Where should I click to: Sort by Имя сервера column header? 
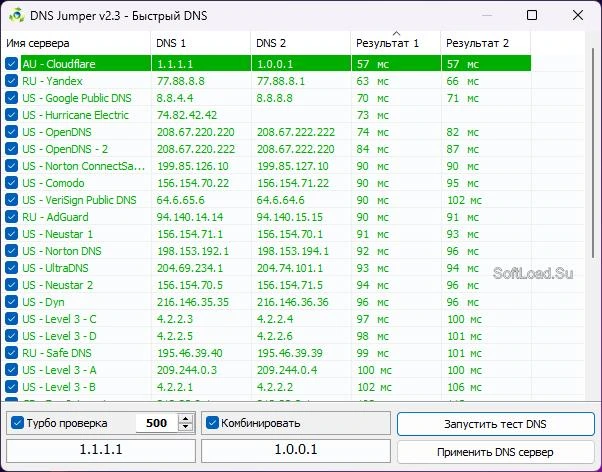(x=76, y=43)
